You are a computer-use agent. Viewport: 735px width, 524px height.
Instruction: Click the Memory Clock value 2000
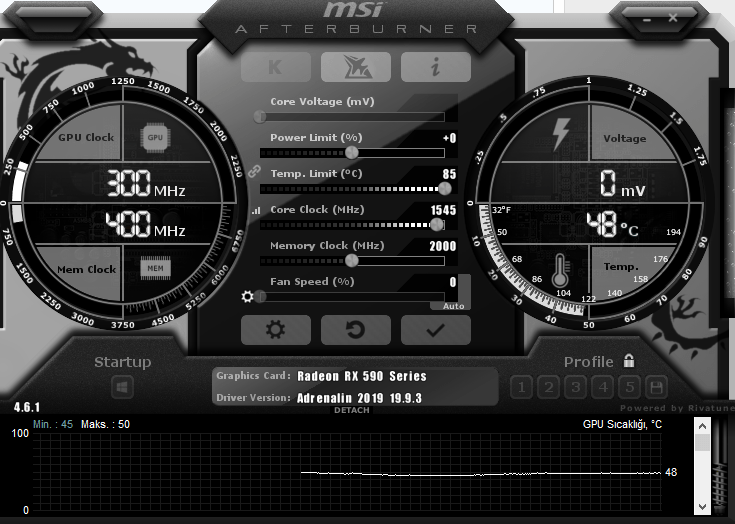[442, 246]
